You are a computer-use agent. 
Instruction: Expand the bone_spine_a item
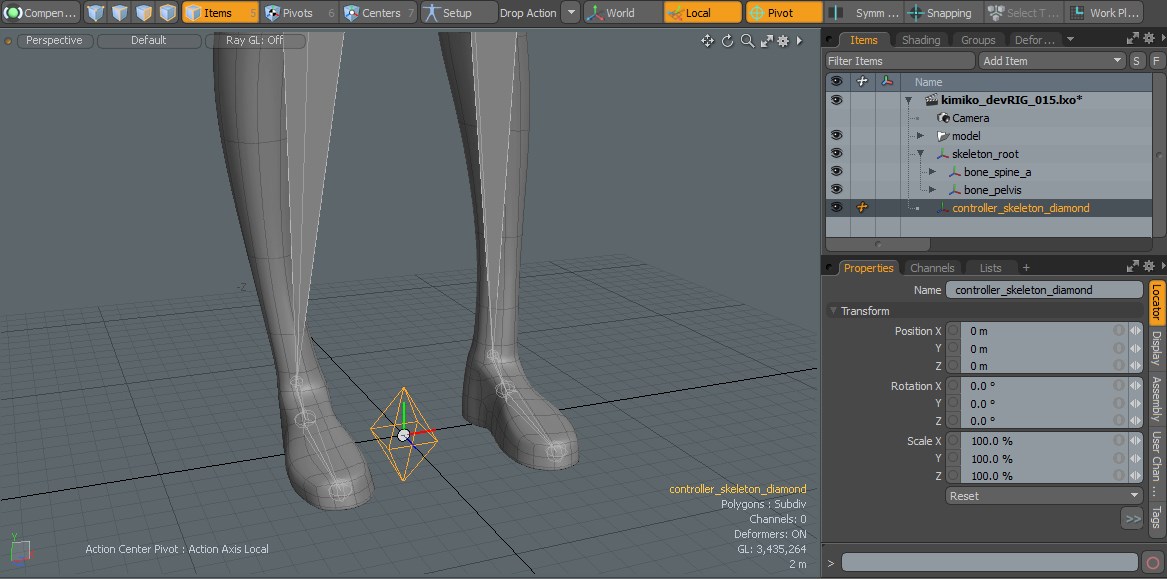coord(933,172)
